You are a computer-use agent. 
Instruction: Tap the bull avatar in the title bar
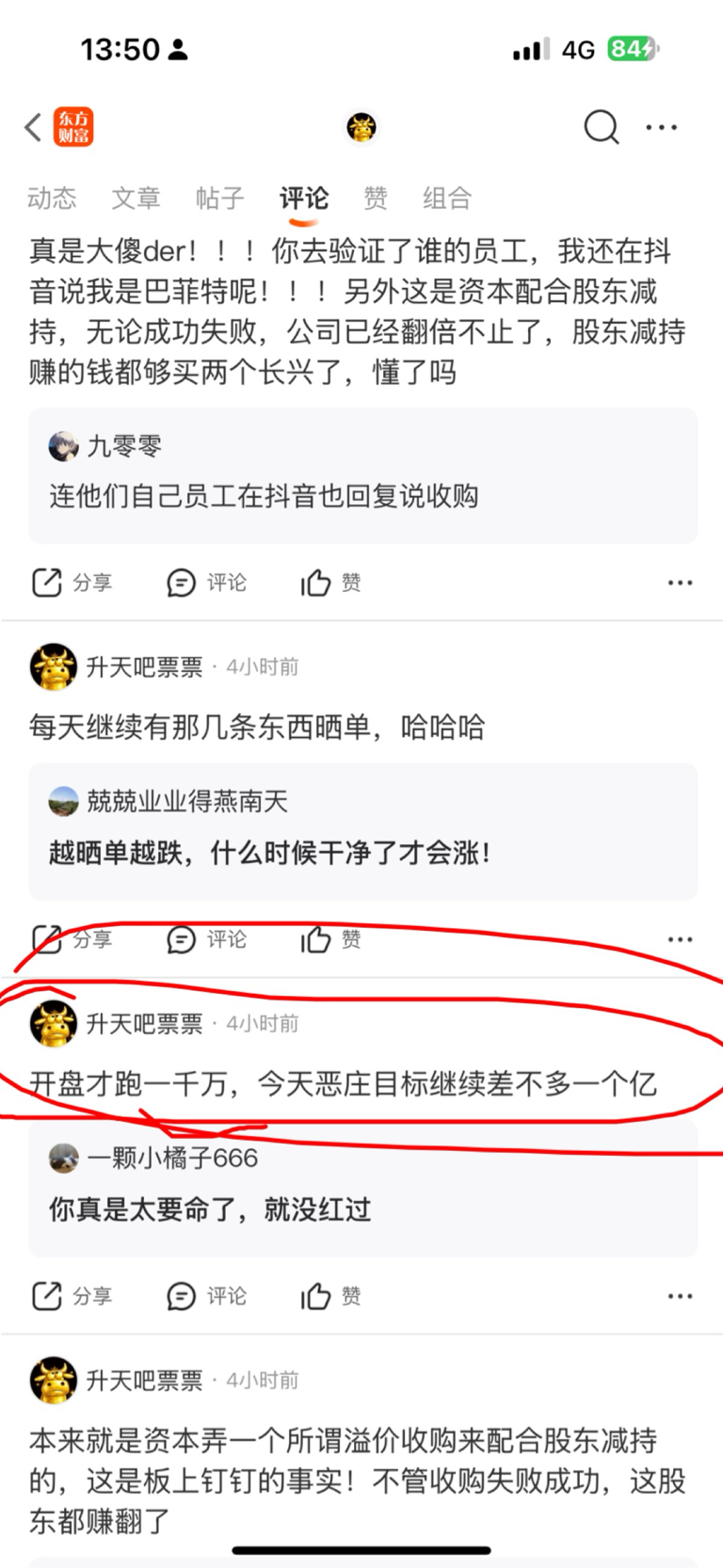(361, 127)
